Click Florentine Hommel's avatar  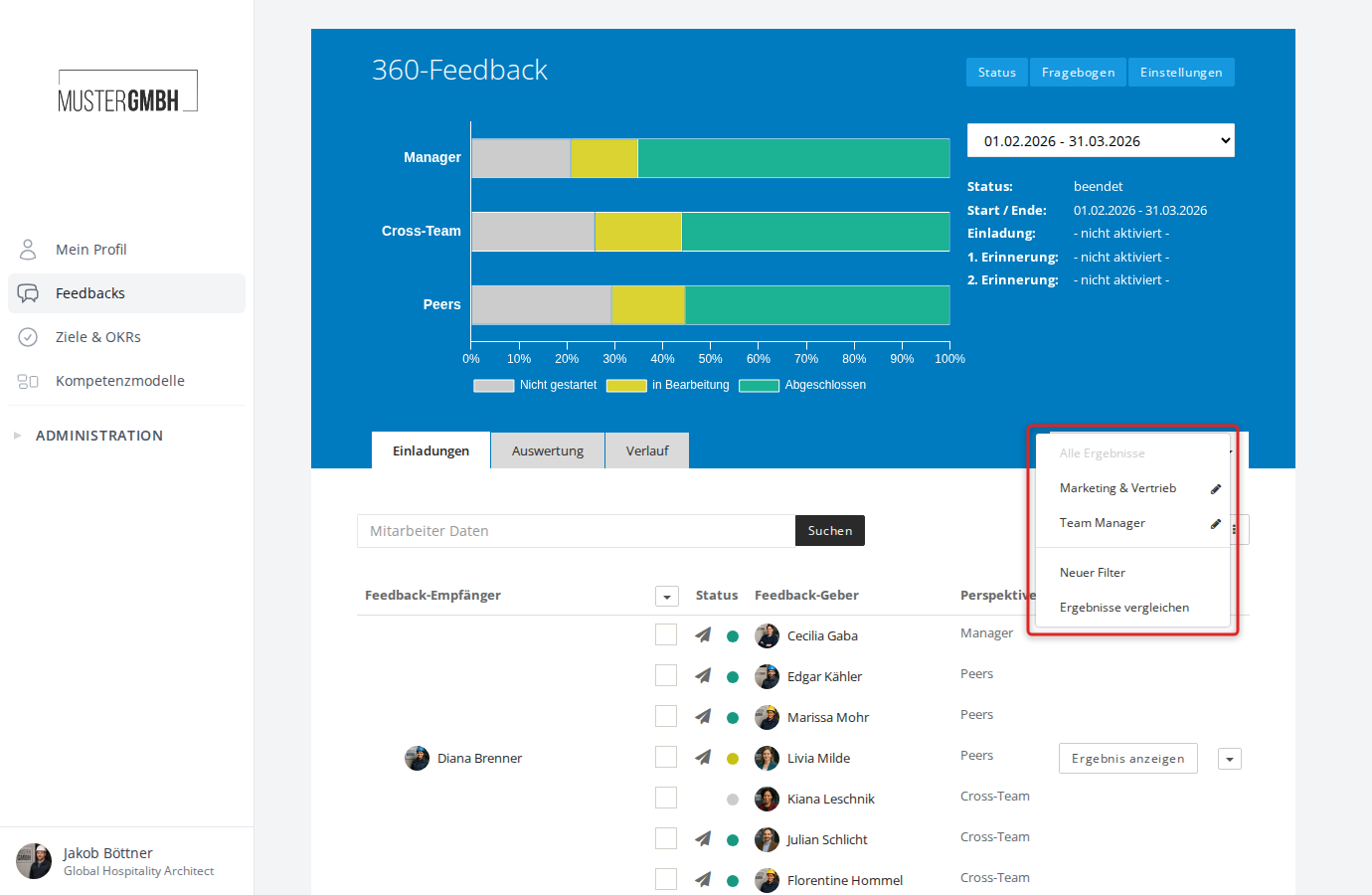[767, 880]
